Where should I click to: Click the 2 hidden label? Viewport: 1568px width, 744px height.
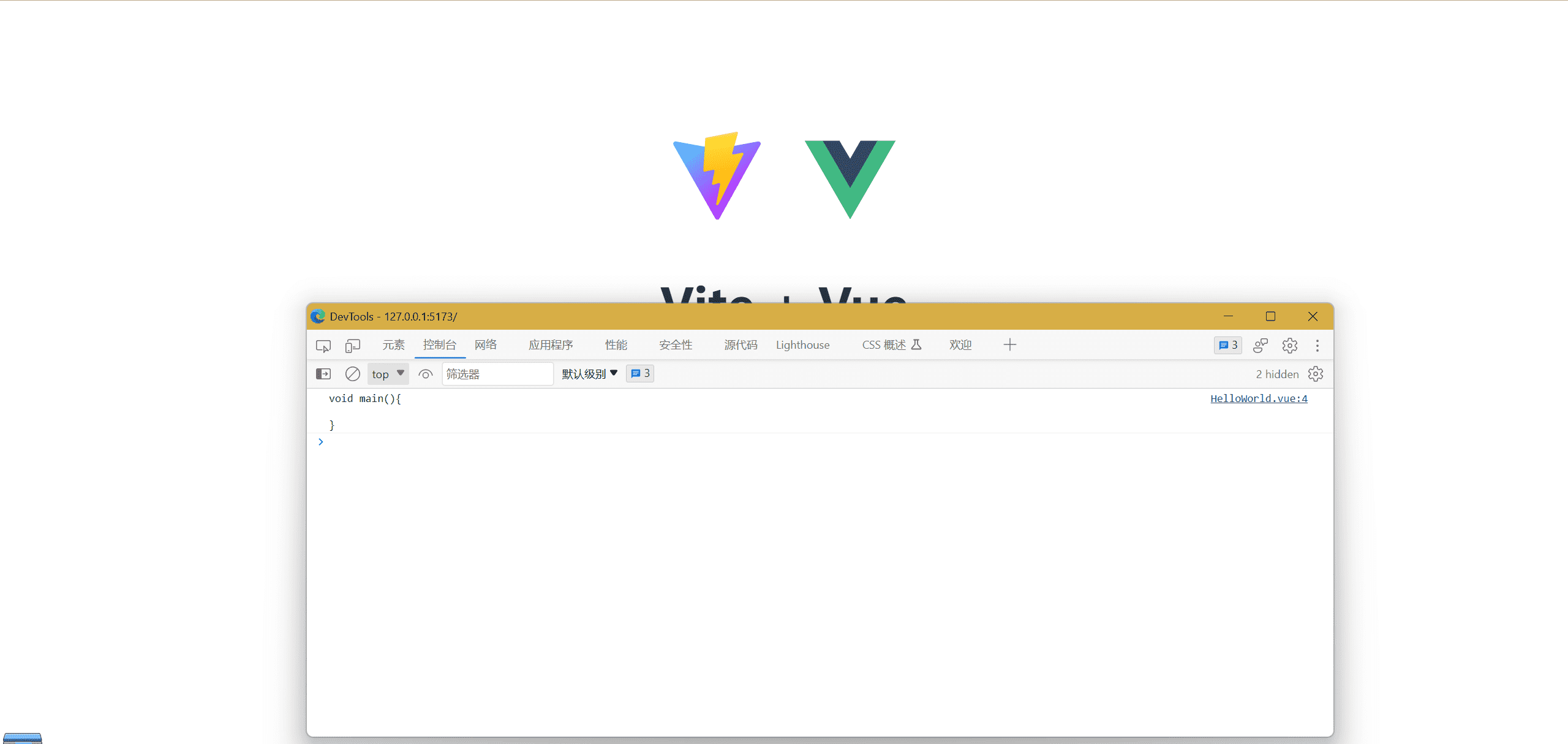1277,374
